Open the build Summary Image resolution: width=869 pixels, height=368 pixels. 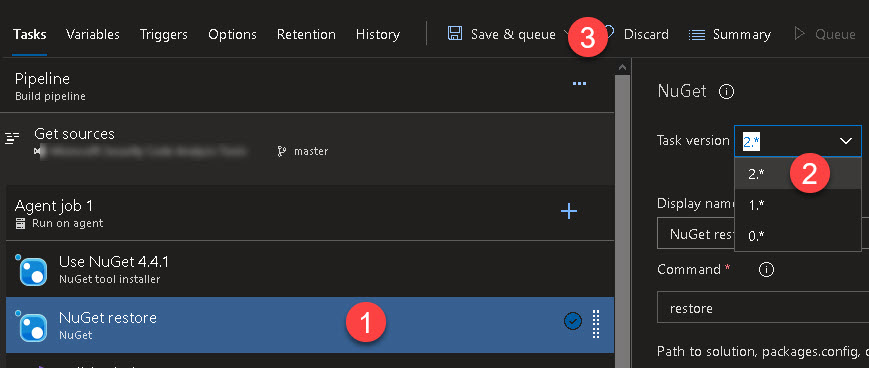(729, 34)
